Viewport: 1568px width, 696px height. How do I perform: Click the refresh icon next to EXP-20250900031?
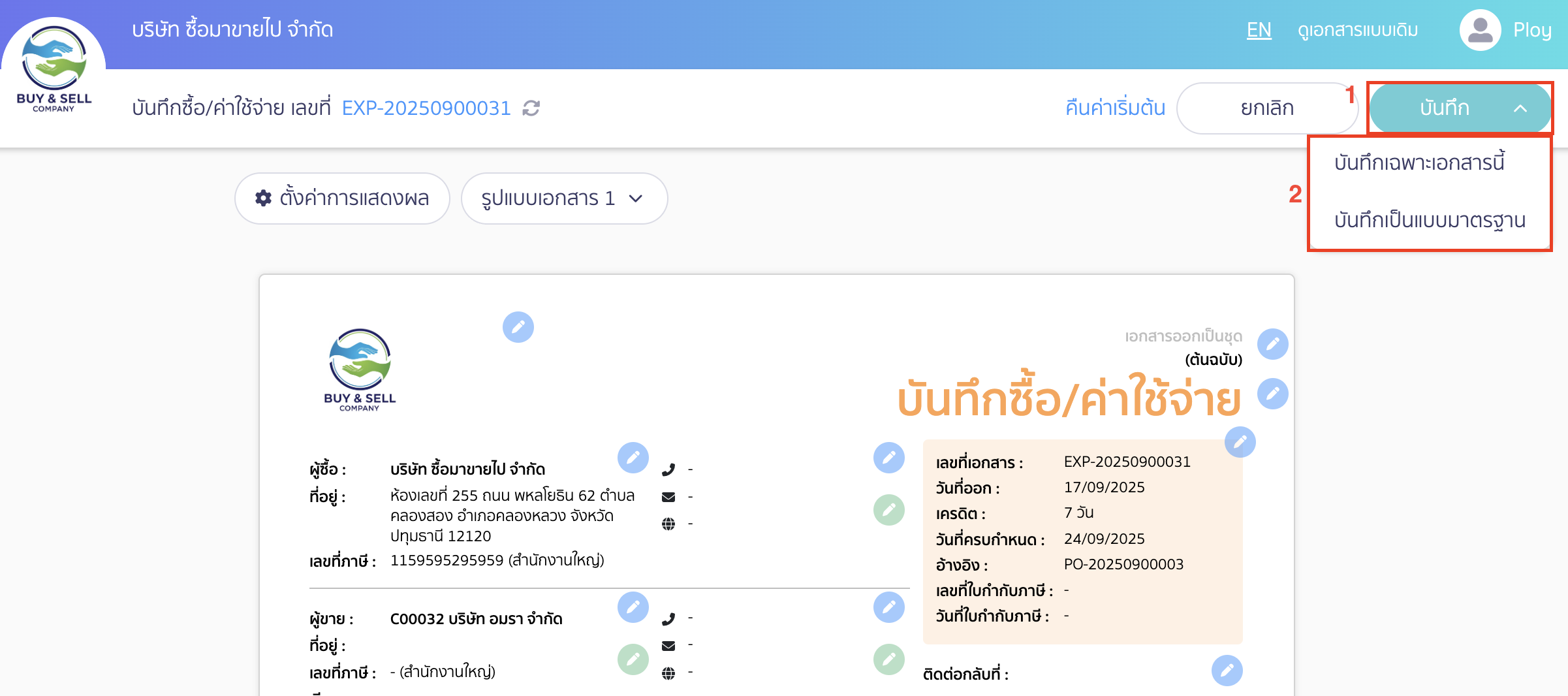pos(531,108)
